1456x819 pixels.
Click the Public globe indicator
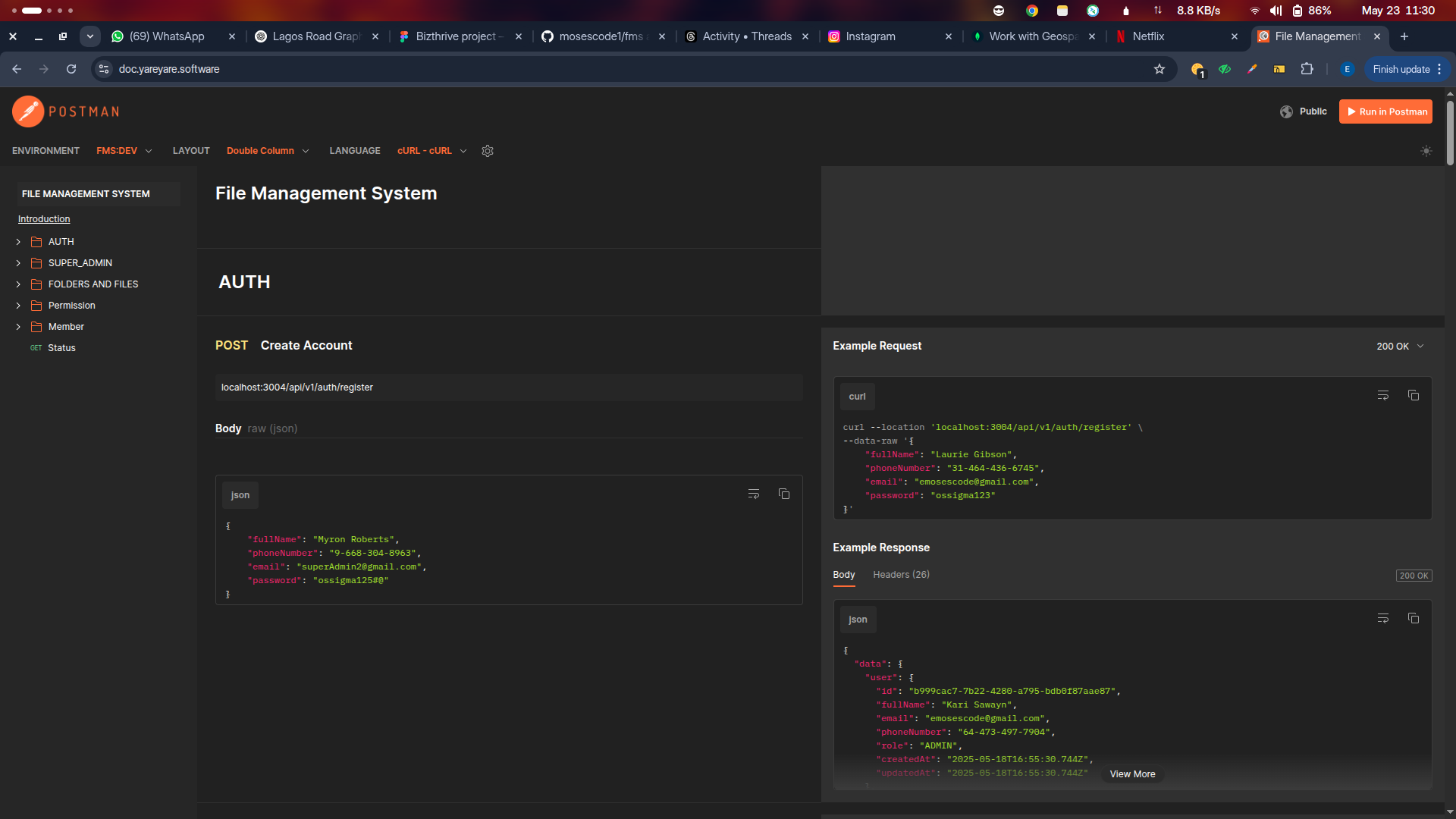(x=1304, y=111)
